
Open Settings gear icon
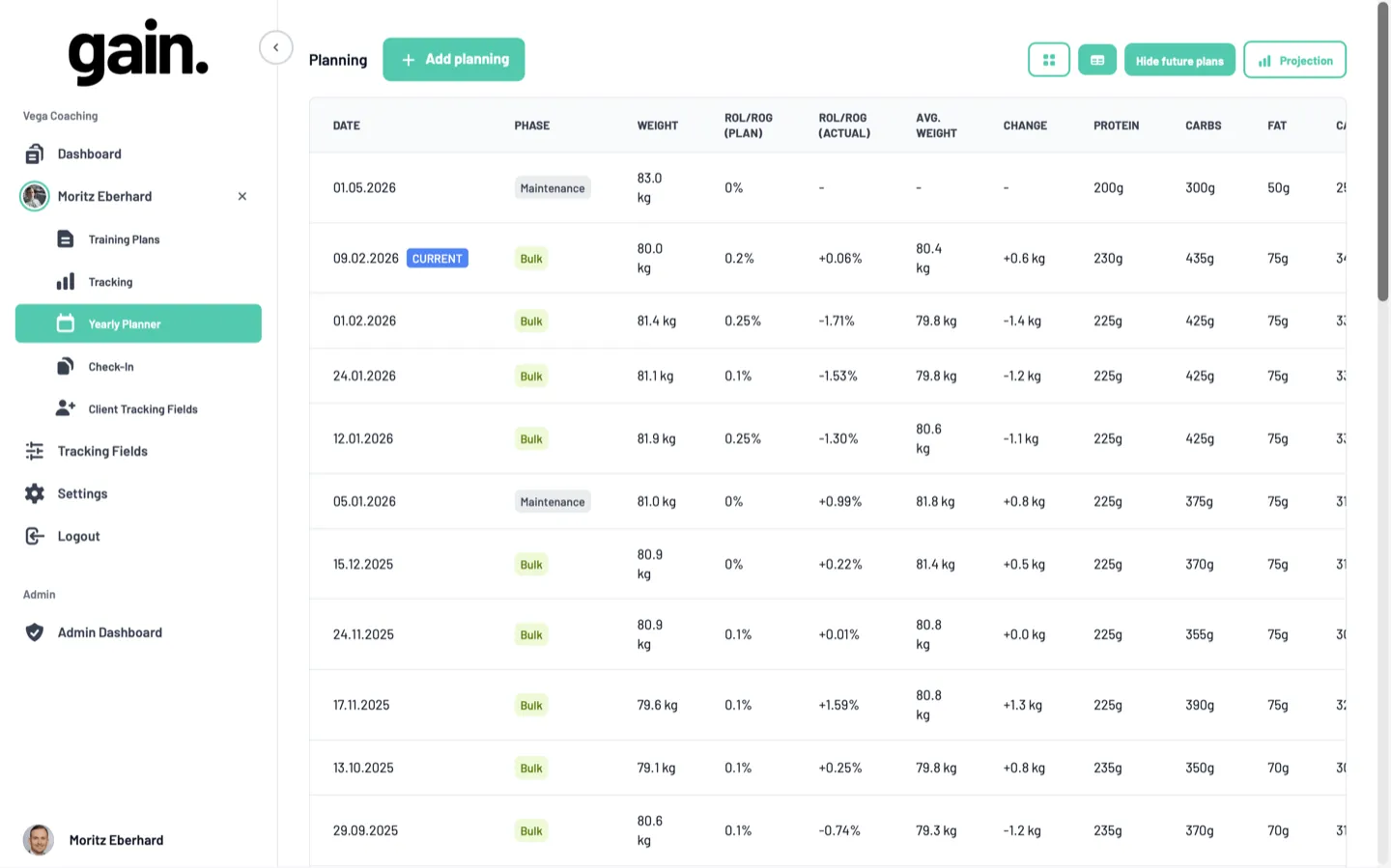(x=35, y=493)
